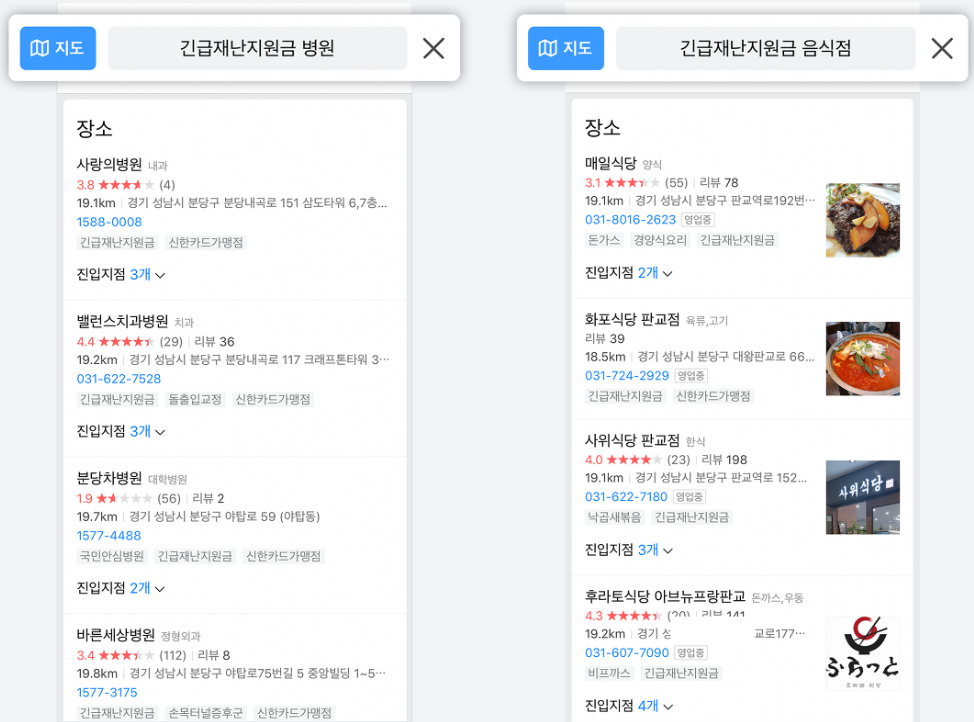Click the 긴급재난지원금 음식점 search field
Viewport: 974px width, 722px height.
click(765, 48)
